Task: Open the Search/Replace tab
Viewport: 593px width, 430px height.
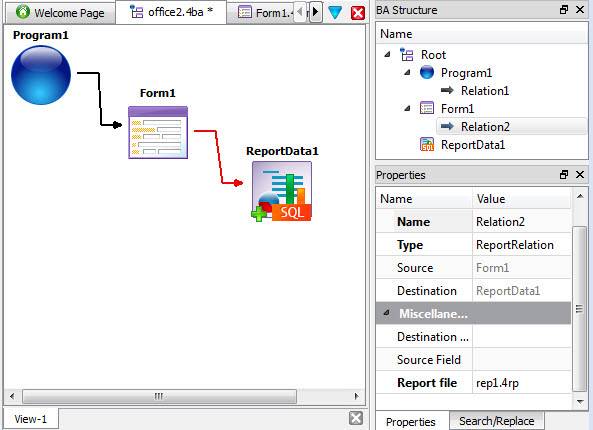Action: pos(497,421)
